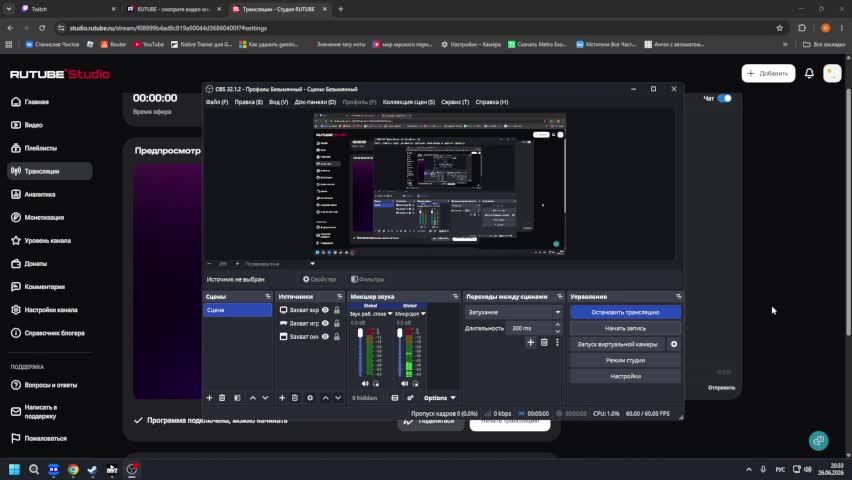Toggle the Чат switch in Rutube Studio
The height and width of the screenshot is (480, 852).
point(724,98)
